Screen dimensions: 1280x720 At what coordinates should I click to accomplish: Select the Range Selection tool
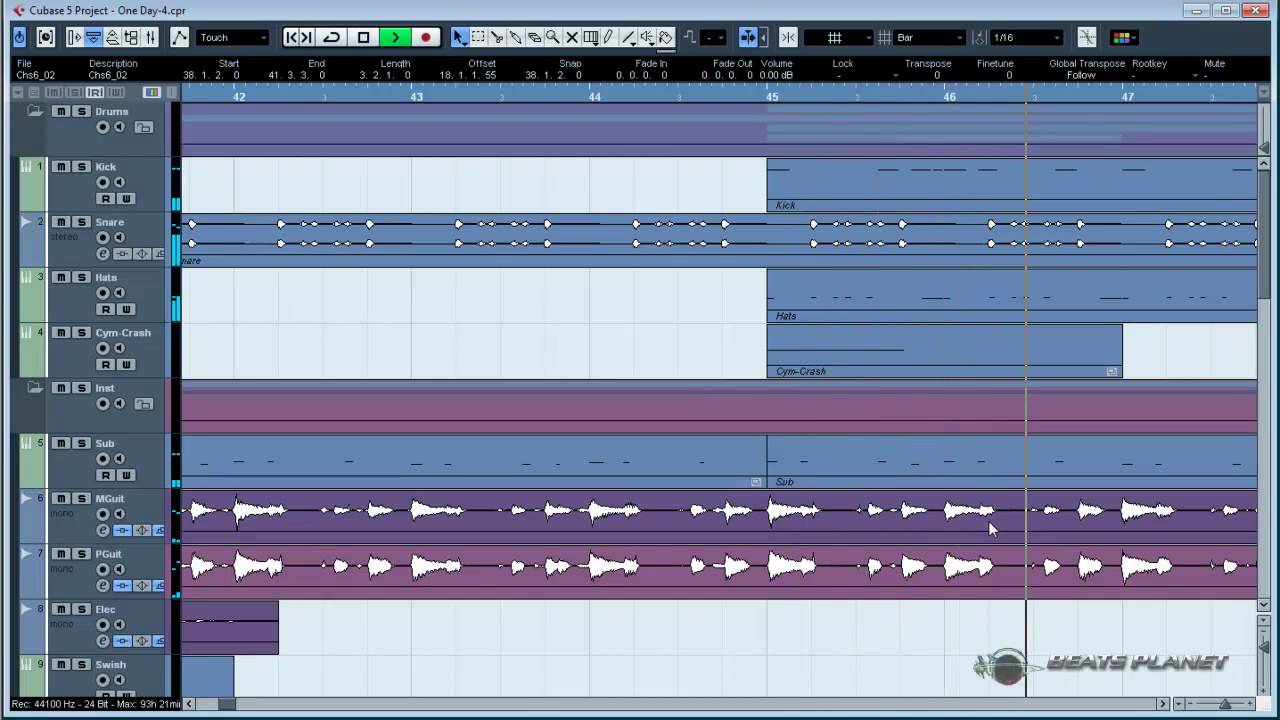pyautogui.click(x=478, y=37)
